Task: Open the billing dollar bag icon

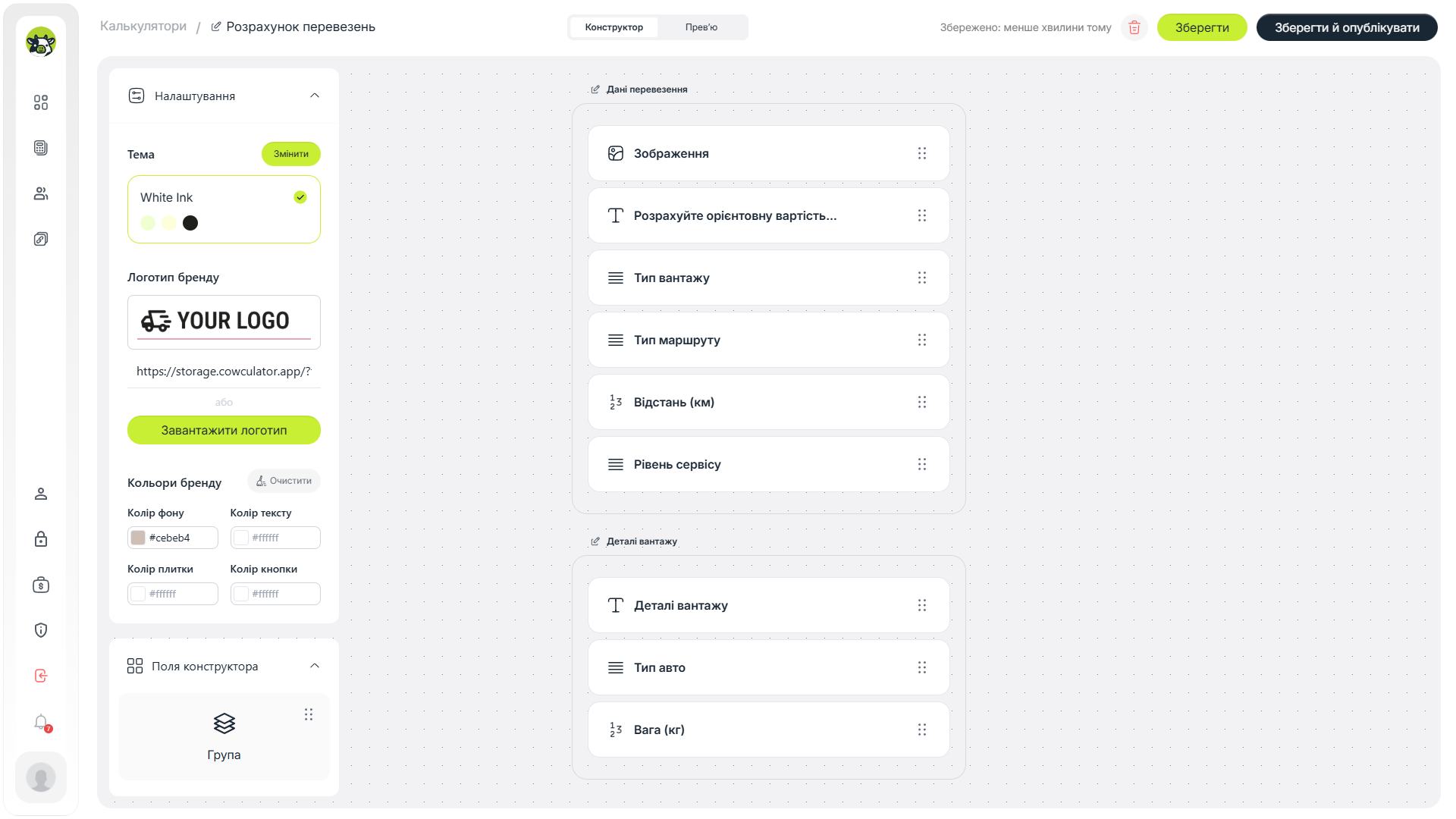Action: click(41, 585)
